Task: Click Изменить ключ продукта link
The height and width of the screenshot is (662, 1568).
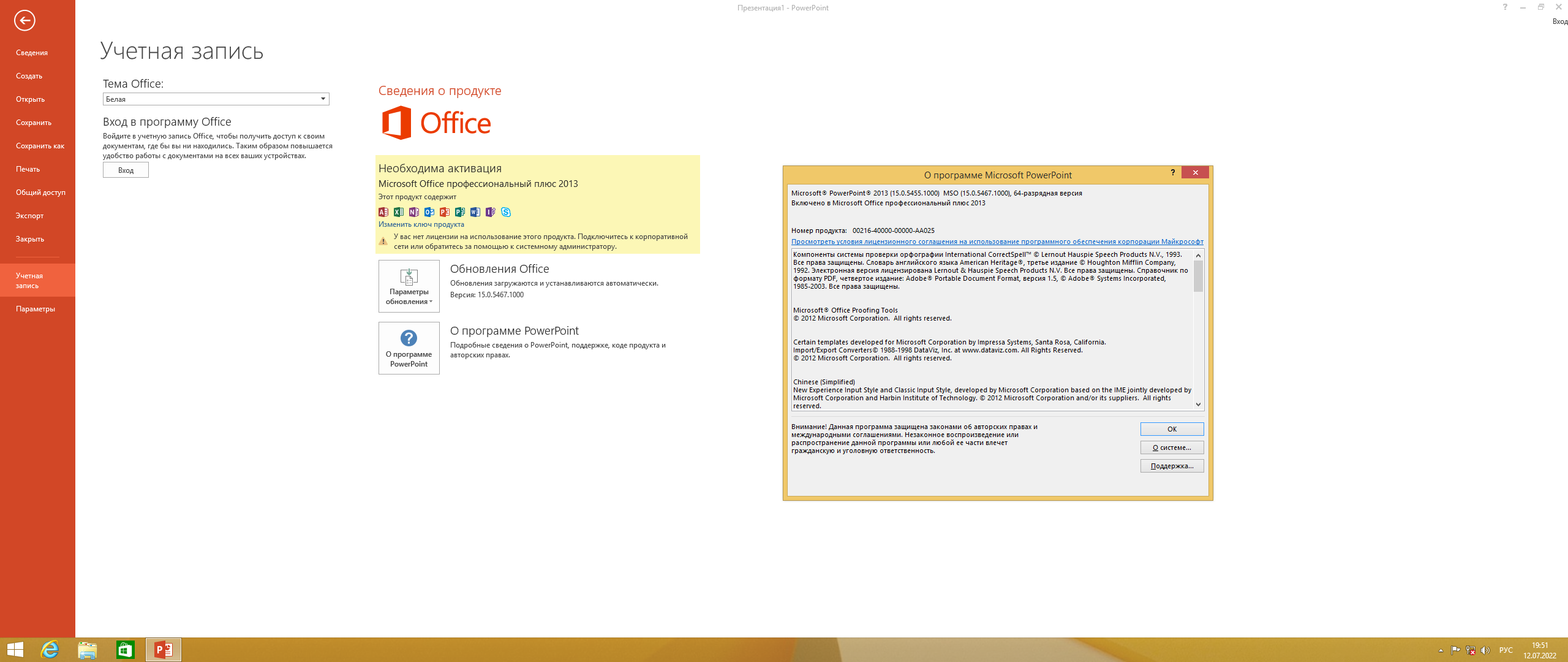Action: tap(421, 224)
